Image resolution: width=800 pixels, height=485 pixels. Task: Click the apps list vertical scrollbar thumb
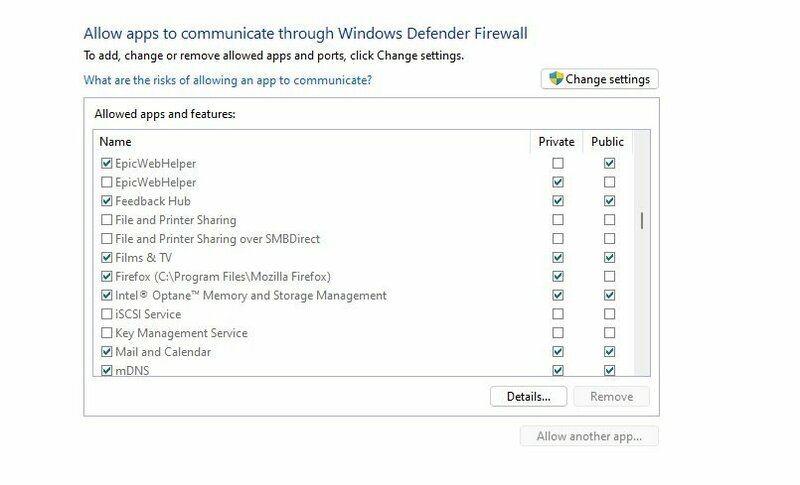(642, 221)
